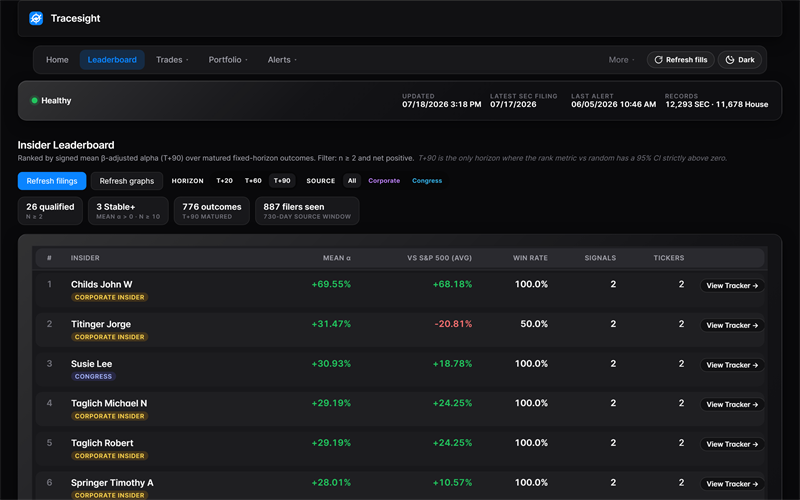Click Corporate Insider badge under Childs John W
The image size is (800, 500).
coord(110,297)
